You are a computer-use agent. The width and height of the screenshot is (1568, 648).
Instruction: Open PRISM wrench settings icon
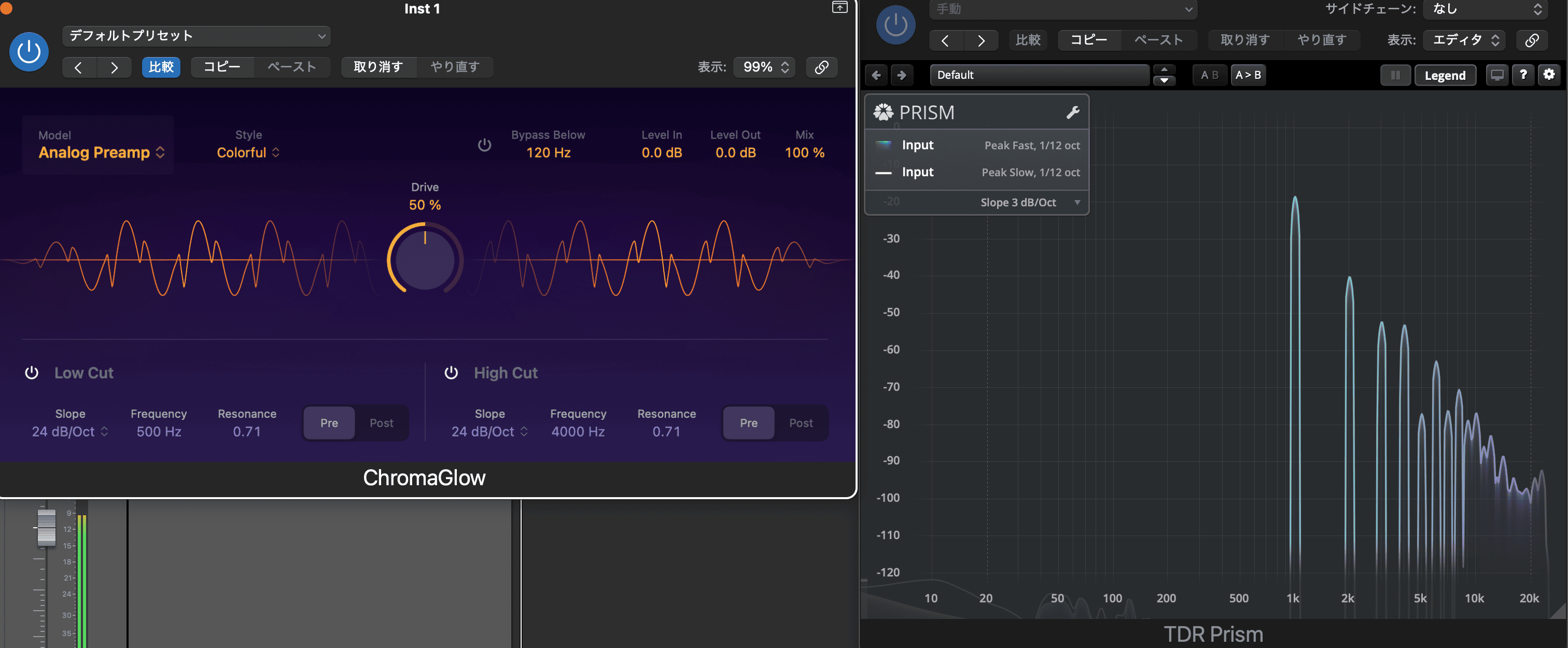pos(1072,112)
